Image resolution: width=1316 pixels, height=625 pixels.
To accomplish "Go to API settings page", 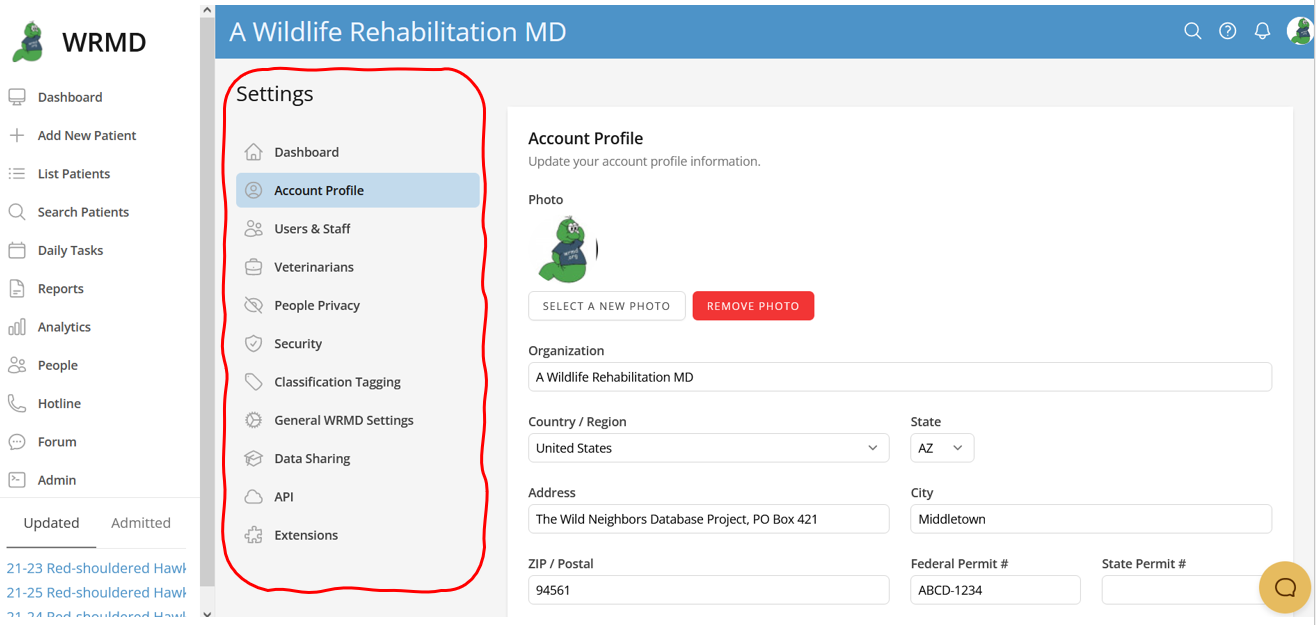I will (358, 497).
